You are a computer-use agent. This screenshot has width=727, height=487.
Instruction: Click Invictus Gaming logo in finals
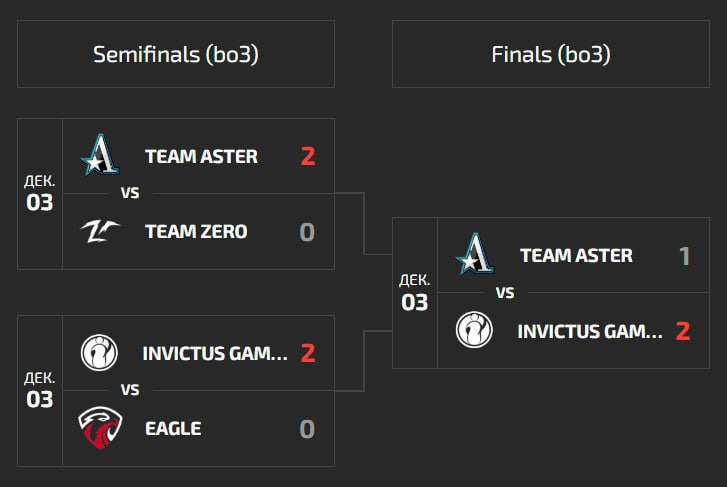(474, 330)
